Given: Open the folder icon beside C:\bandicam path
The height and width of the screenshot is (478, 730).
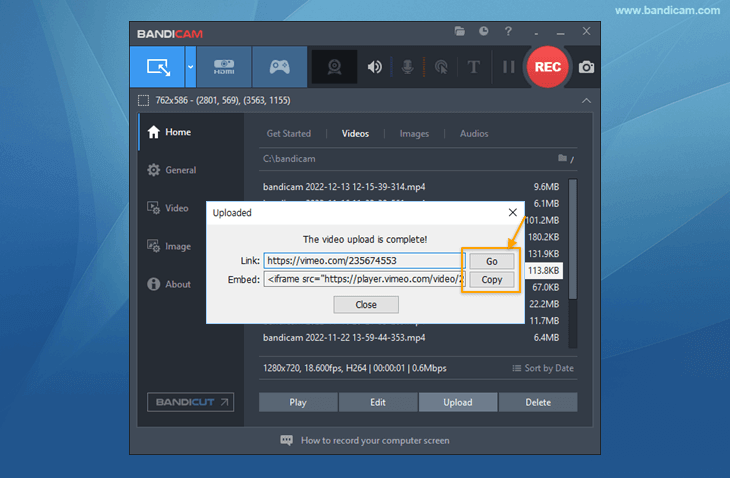Looking at the screenshot, I should 562,158.
